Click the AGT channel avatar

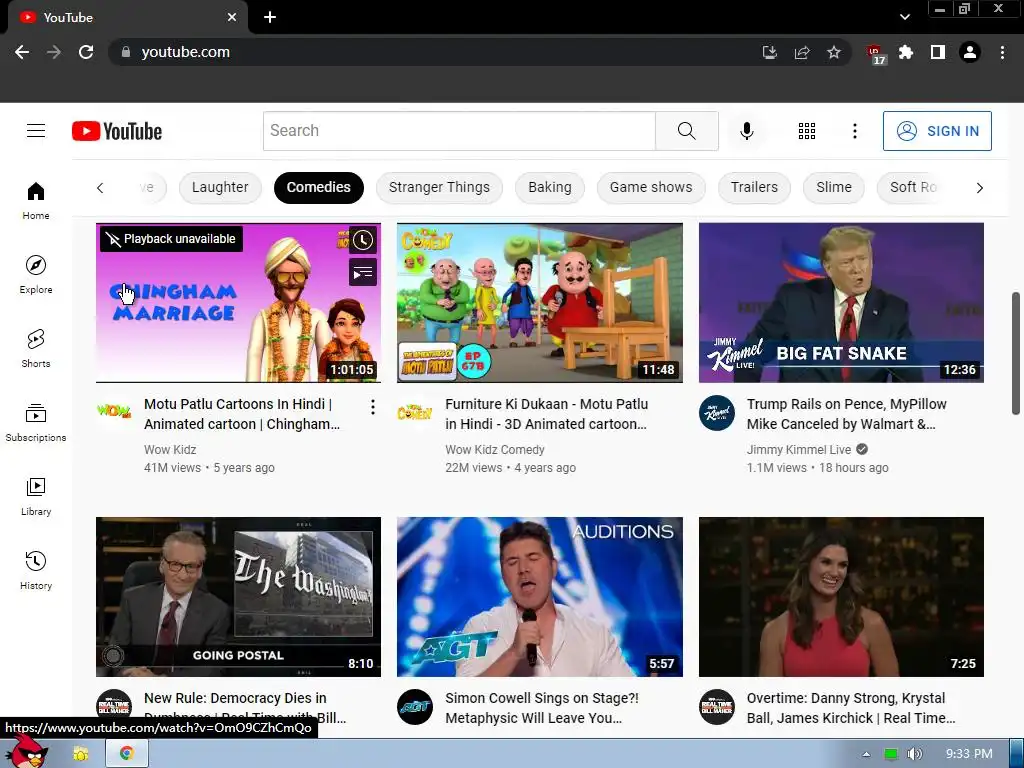pos(415,707)
